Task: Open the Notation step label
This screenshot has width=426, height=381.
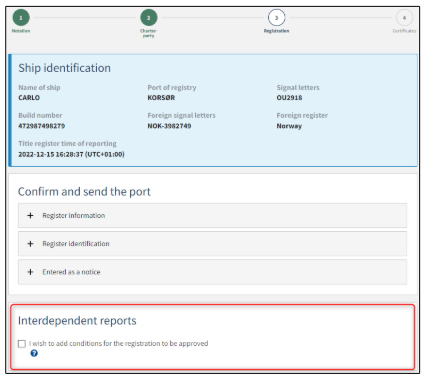Action: click(21, 31)
